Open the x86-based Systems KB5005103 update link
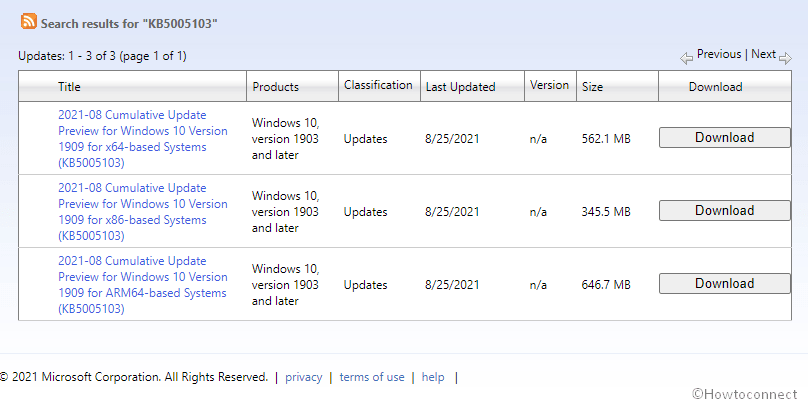808x408 pixels. tap(142, 212)
